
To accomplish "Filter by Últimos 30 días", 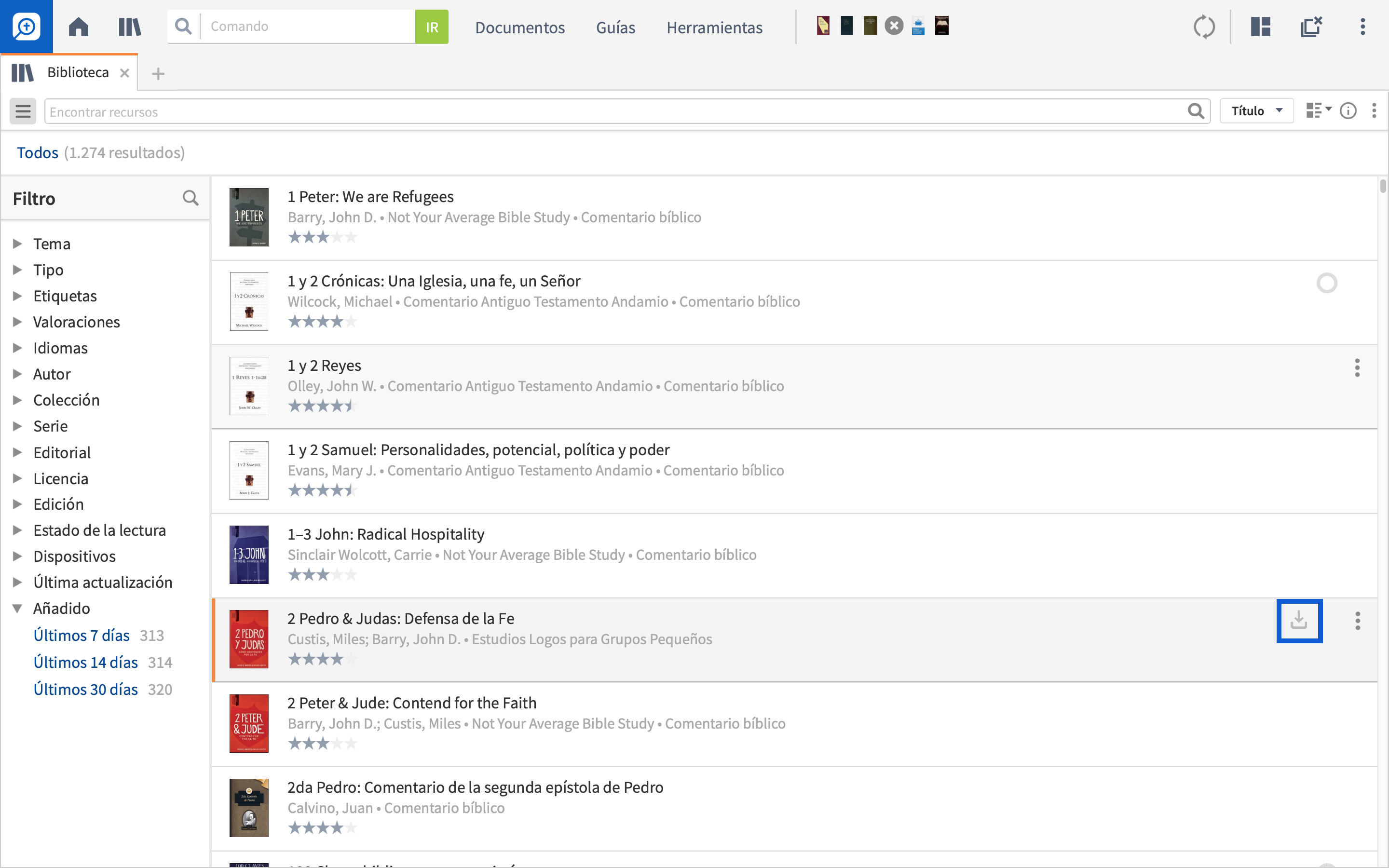I will click(85, 690).
